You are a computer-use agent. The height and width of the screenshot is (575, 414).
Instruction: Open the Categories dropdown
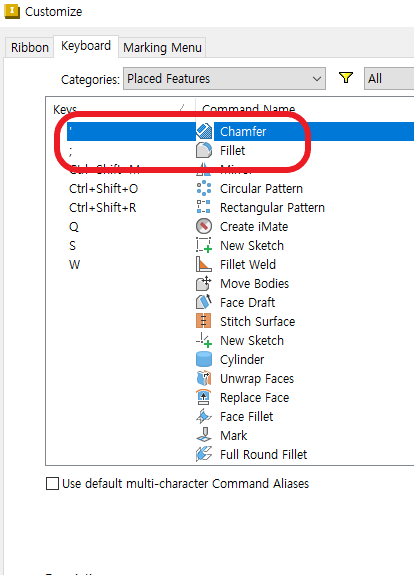coord(224,78)
